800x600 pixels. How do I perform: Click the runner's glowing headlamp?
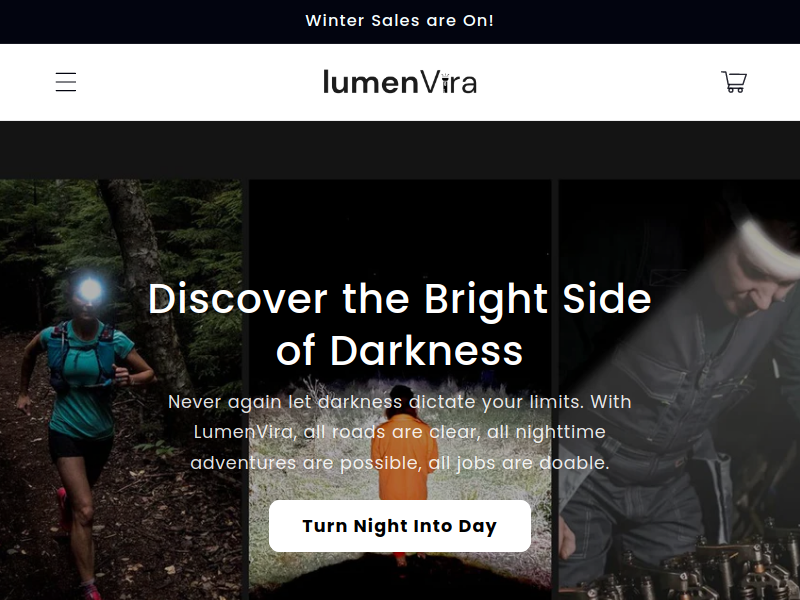pyautogui.click(x=90, y=290)
